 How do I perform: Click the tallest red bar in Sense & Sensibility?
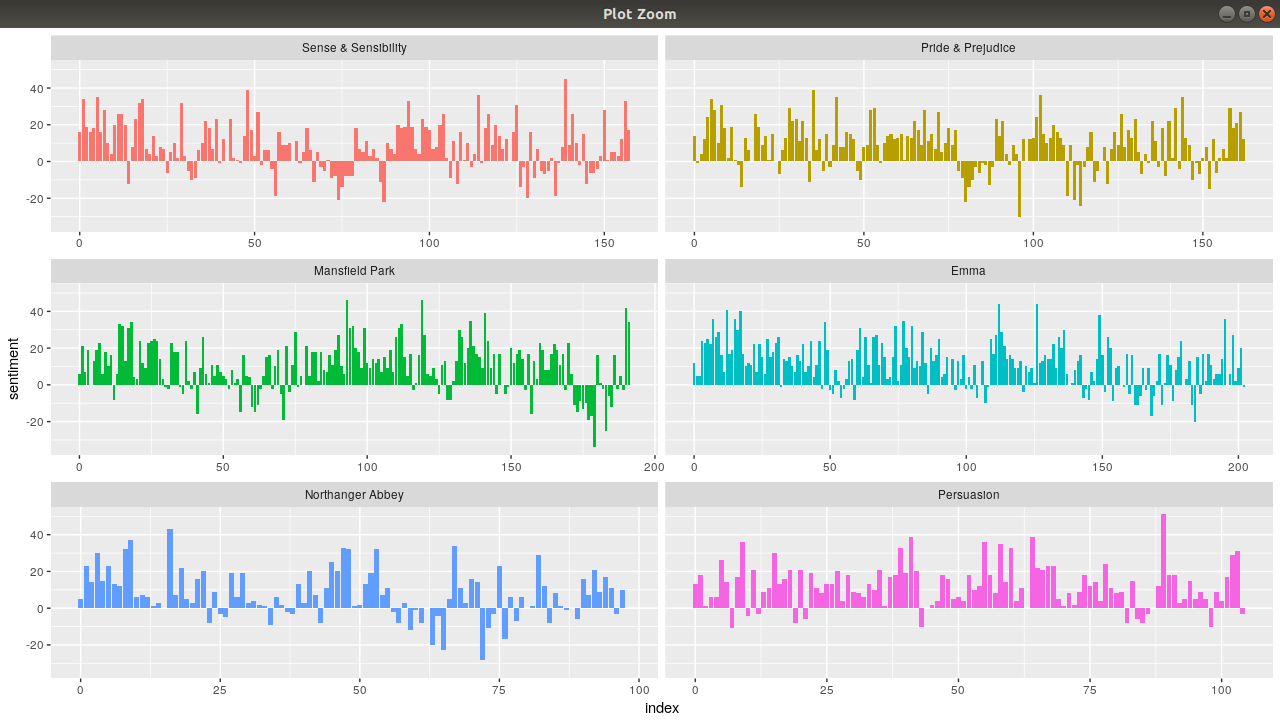[565, 120]
